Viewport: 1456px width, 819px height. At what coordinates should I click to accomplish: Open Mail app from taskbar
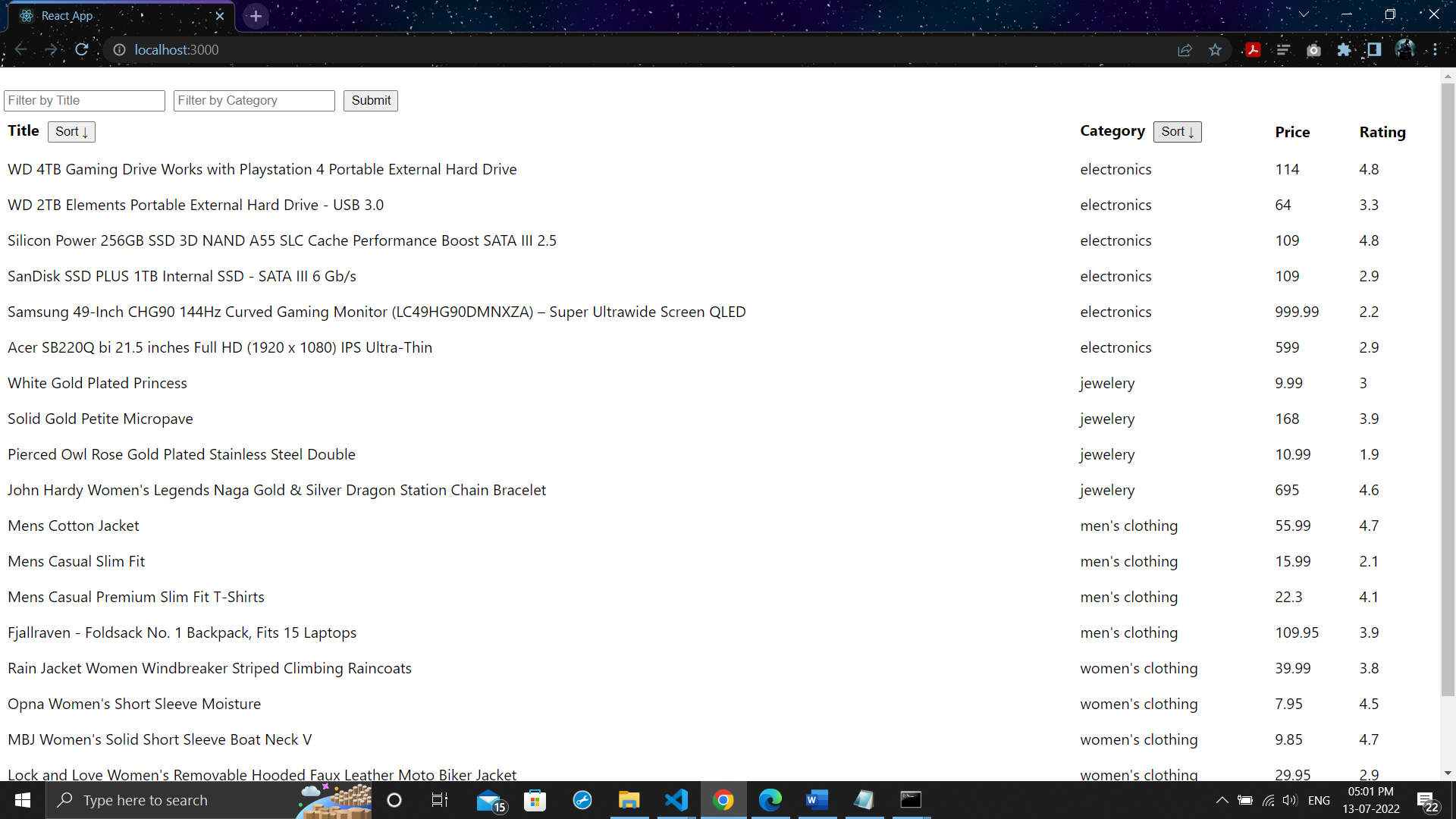click(491, 800)
